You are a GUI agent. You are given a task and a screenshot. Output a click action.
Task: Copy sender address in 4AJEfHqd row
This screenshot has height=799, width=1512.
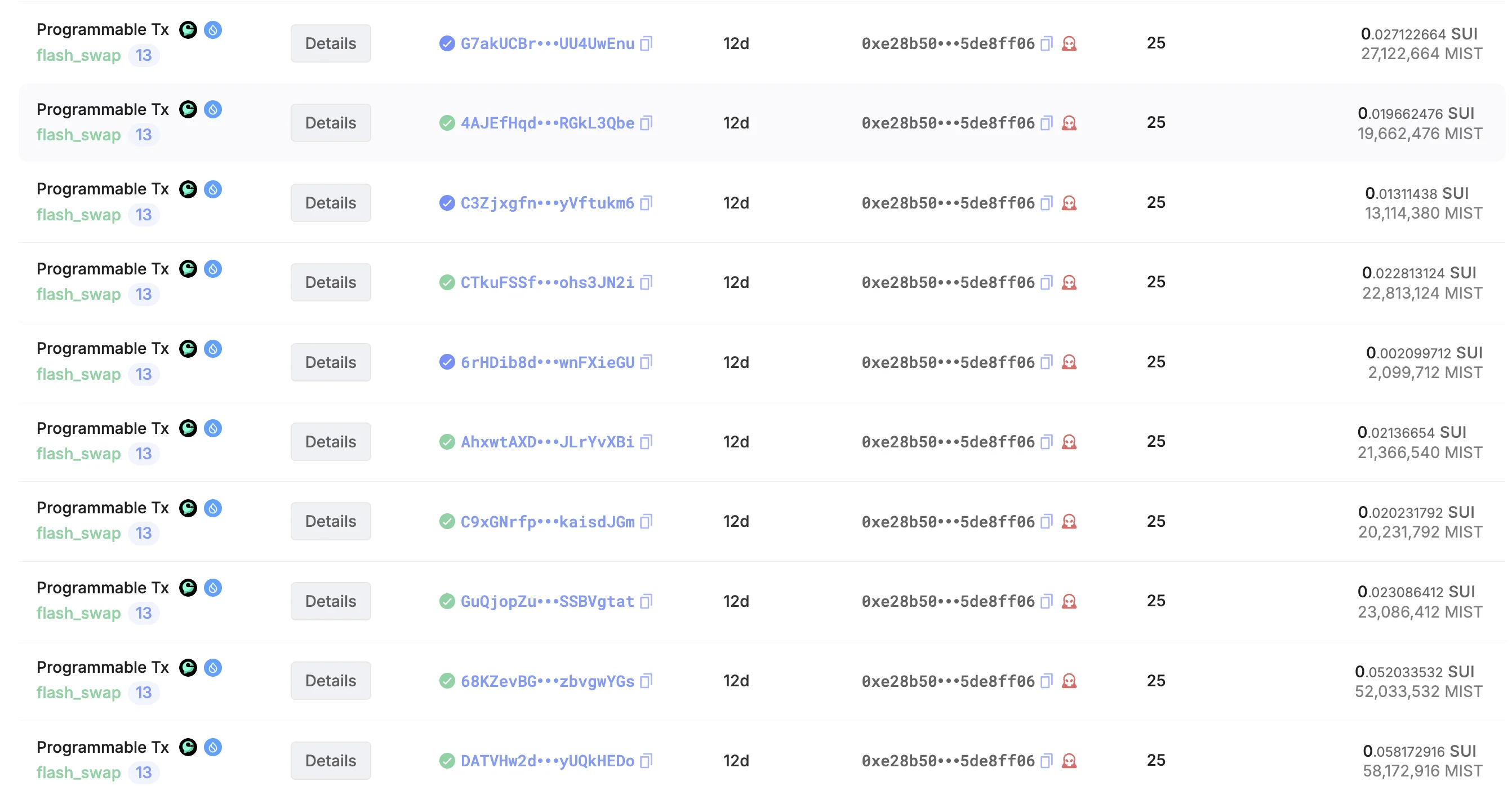(x=1046, y=123)
